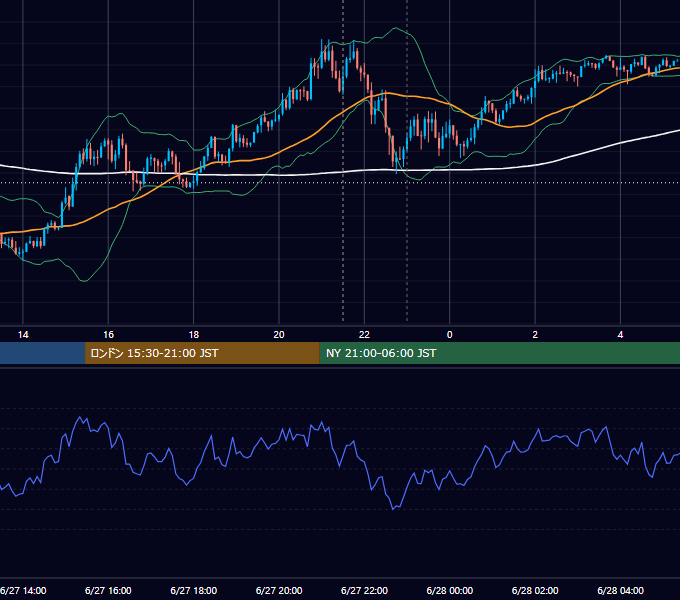Select the NY 21:00-06:00 JST session bar

[x=500, y=353]
